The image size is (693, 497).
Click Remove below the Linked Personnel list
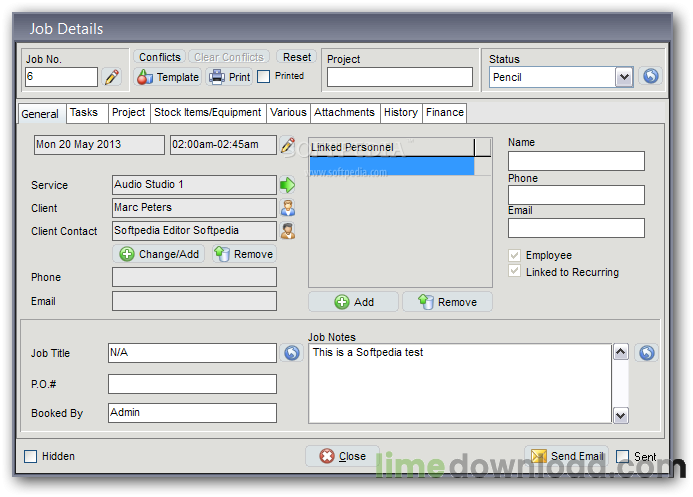coord(447,302)
